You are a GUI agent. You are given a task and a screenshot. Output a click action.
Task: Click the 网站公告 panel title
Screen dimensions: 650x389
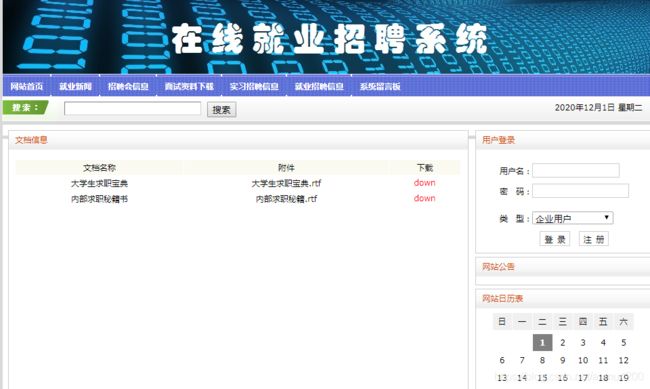(498, 267)
